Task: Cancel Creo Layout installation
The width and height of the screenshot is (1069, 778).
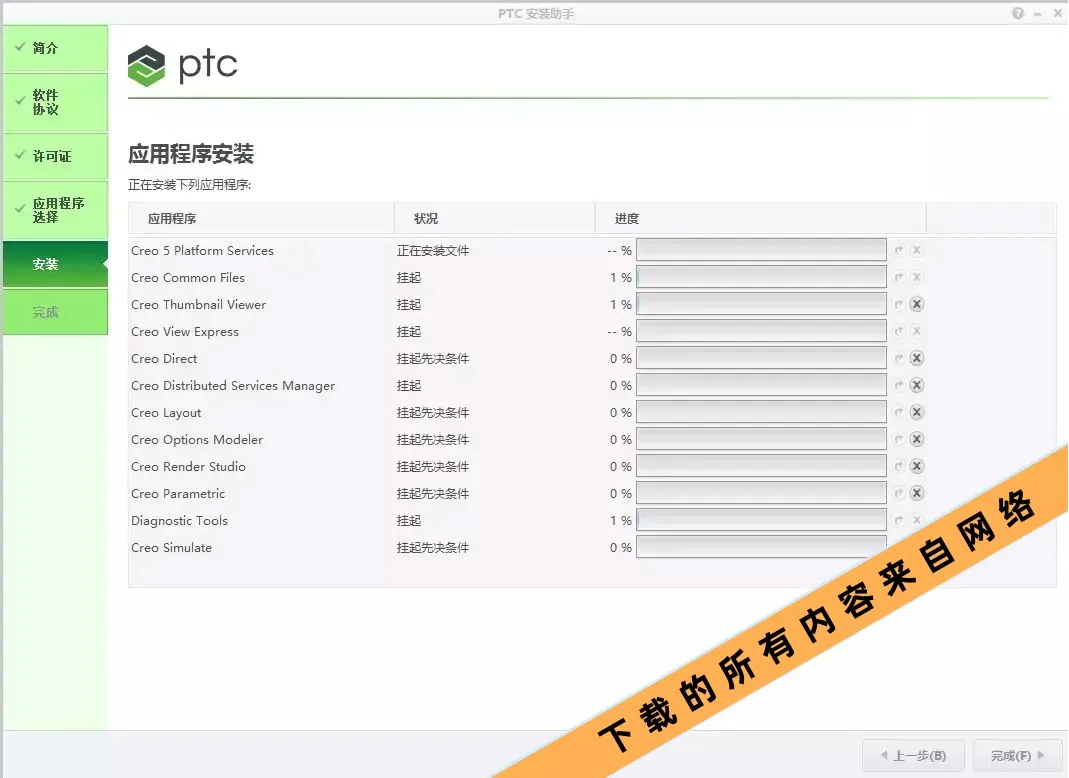Action: coord(917,413)
